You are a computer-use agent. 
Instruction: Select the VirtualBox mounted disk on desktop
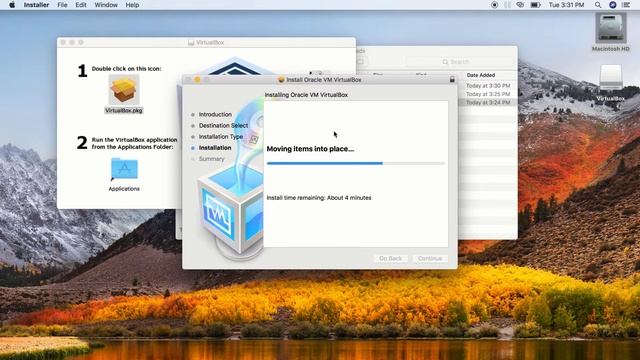coord(611,78)
